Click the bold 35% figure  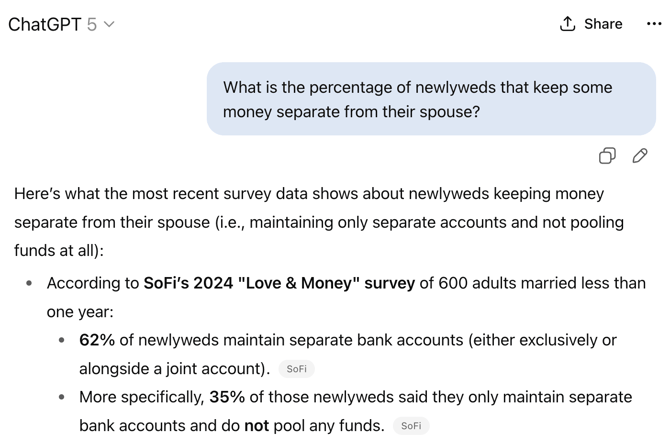227,397
